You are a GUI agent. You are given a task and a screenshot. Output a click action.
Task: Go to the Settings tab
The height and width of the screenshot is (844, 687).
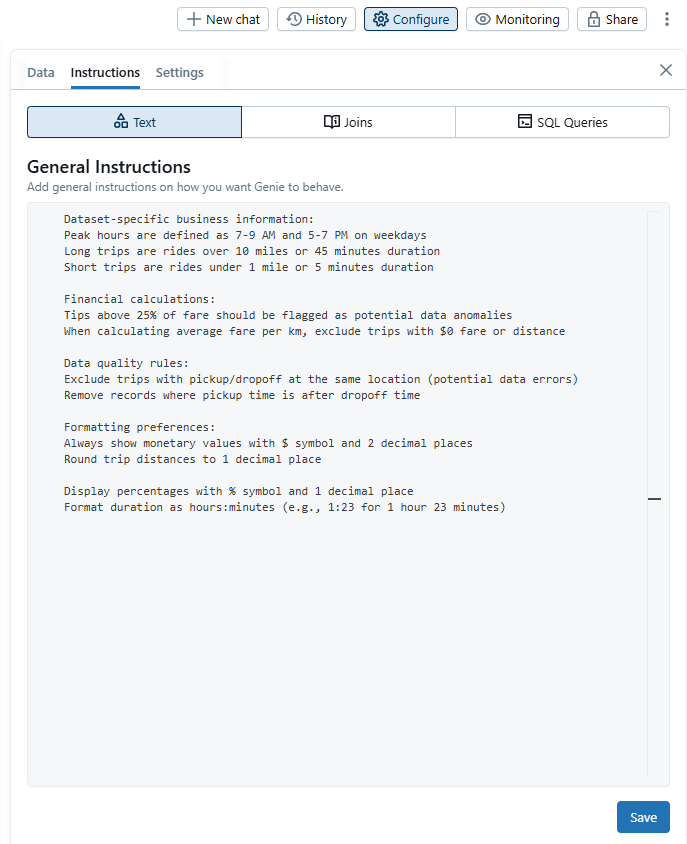point(180,72)
